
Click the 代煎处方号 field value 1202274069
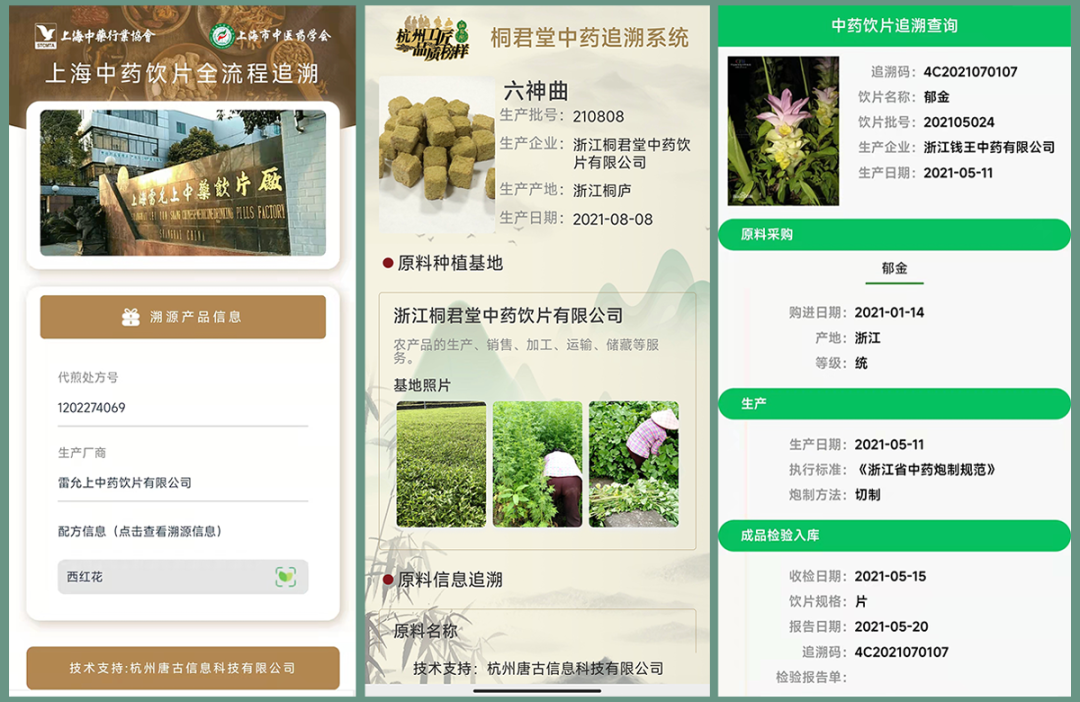[x=92, y=408]
